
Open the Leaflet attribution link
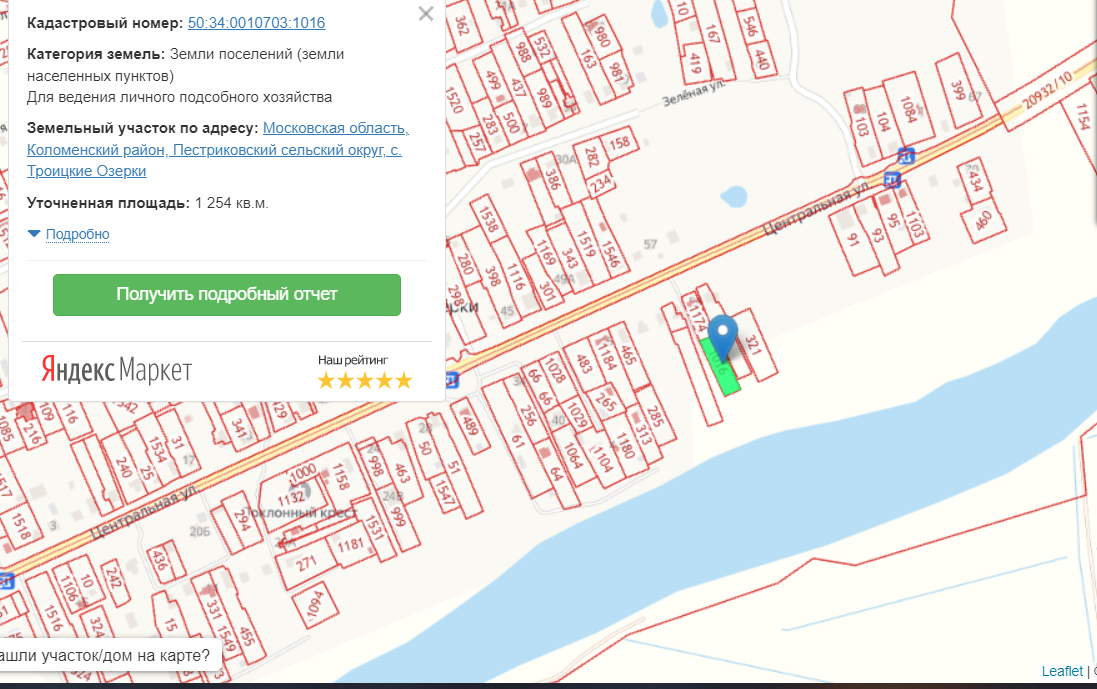click(1061, 671)
